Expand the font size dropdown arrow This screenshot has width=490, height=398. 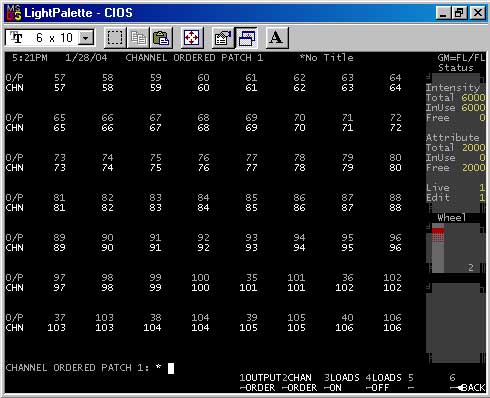(x=86, y=38)
